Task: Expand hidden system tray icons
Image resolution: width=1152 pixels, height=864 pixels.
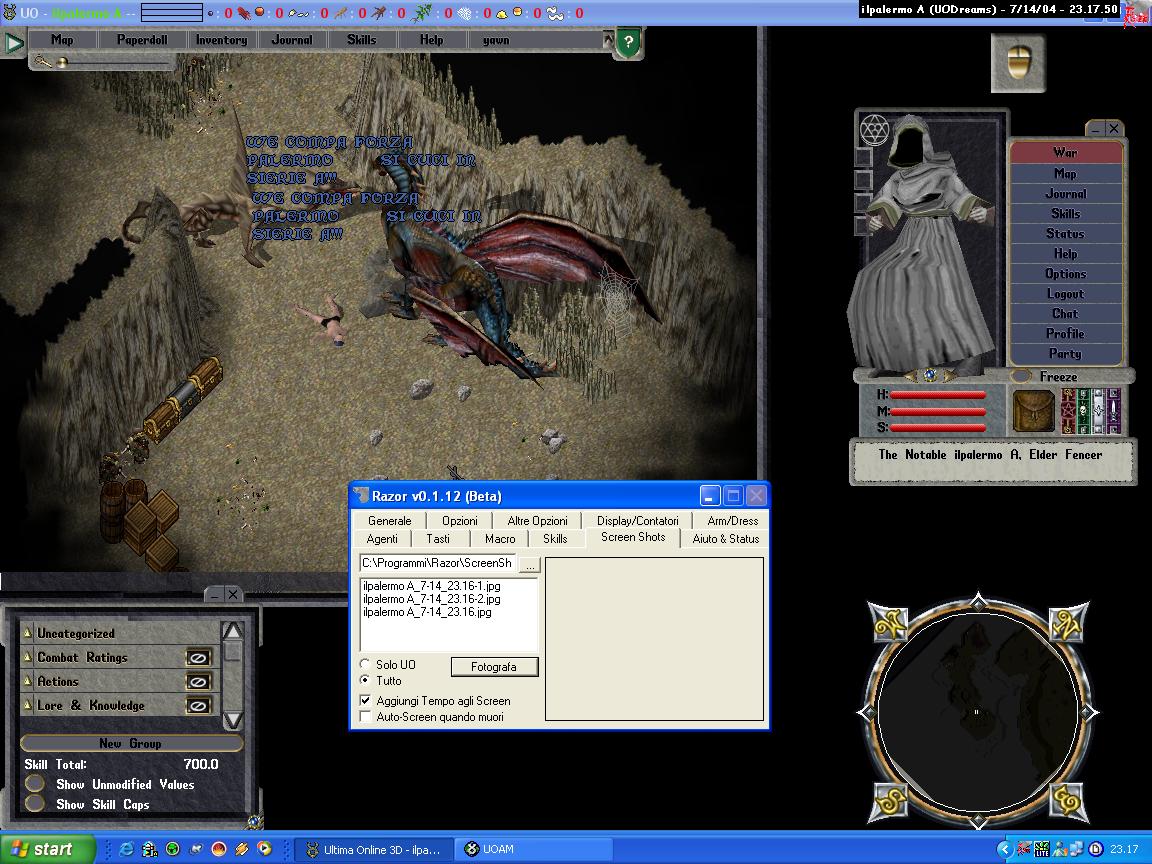Action: 1004,849
